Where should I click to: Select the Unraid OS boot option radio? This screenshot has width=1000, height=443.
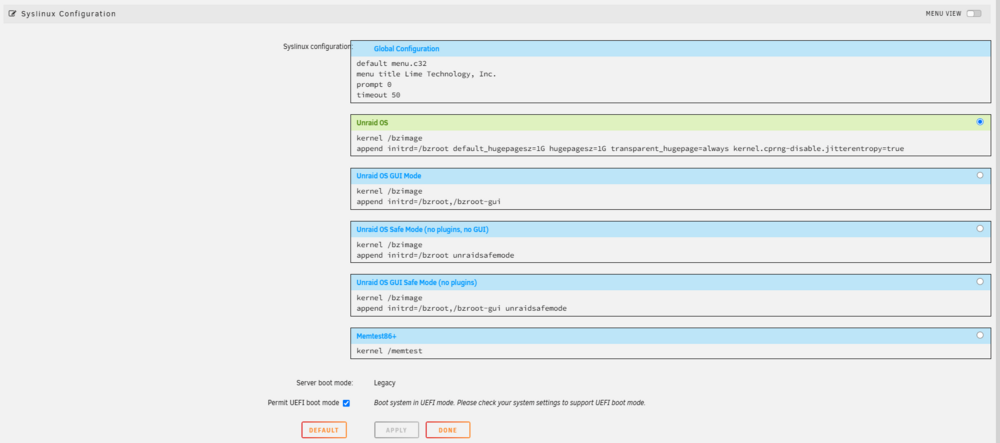(x=980, y=122)
